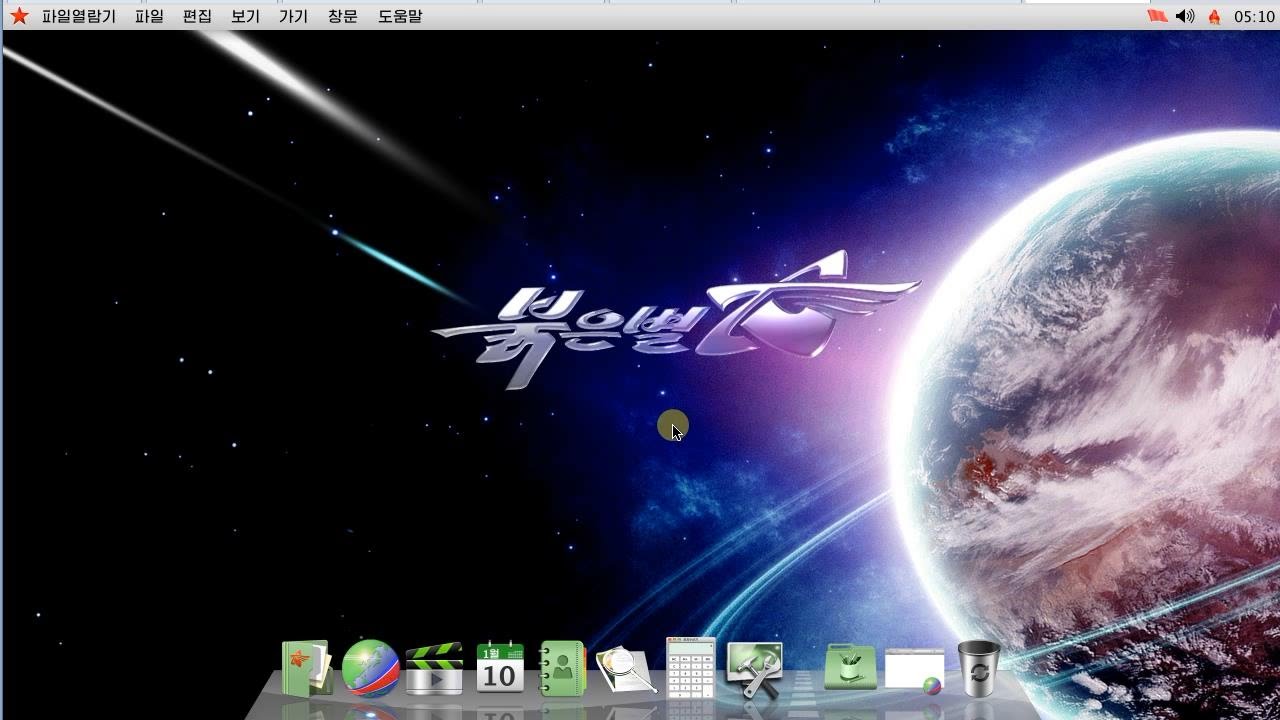Open the clapperboard video player in dock
Screen dimensions: 1280x720
pyautogui.click(x=434, y=668)
